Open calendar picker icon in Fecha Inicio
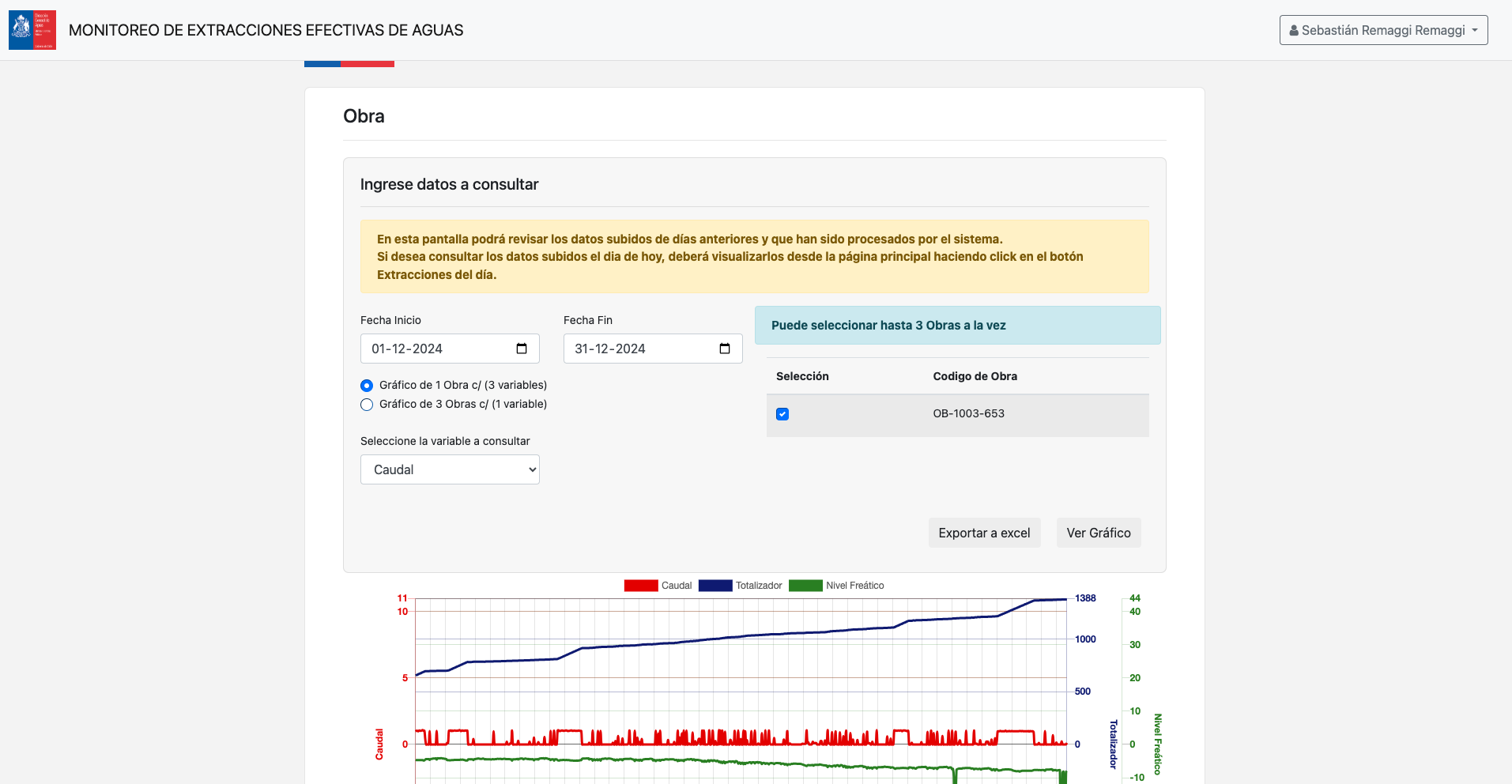Image resolution: width=1512 pixels, height=784 pixels. coord(522,349)
